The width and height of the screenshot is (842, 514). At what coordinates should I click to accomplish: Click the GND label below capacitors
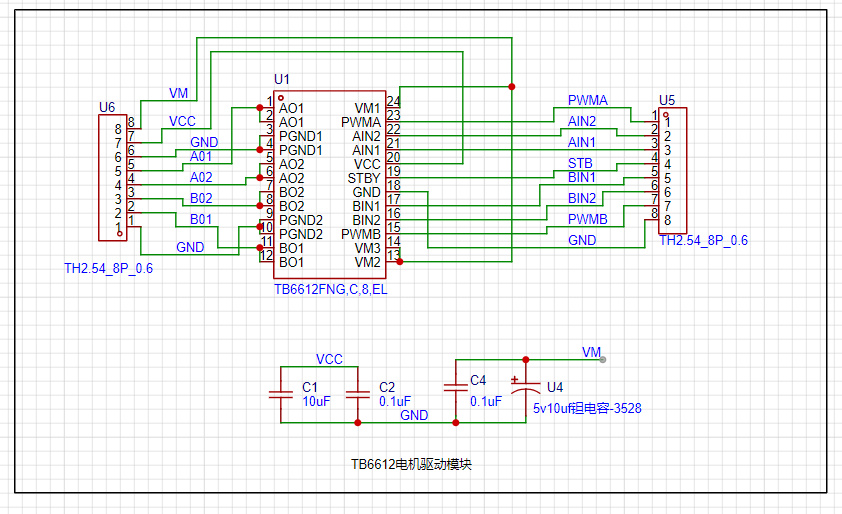(x=414, y=415)
